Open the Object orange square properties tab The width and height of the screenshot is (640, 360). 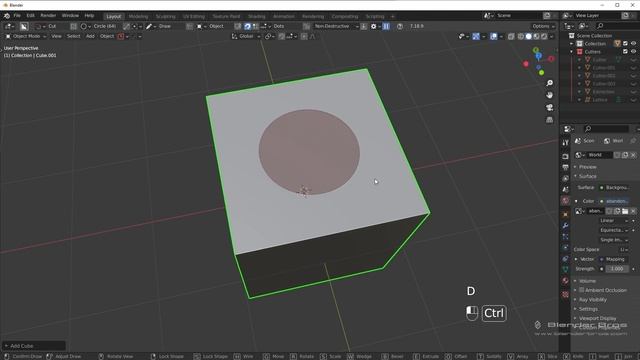point(565,214)
